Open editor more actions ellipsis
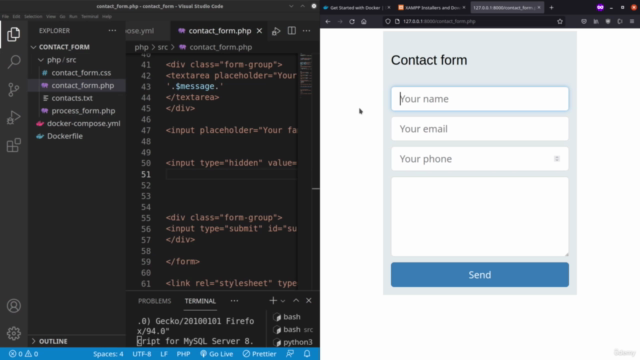 [307, 31]
